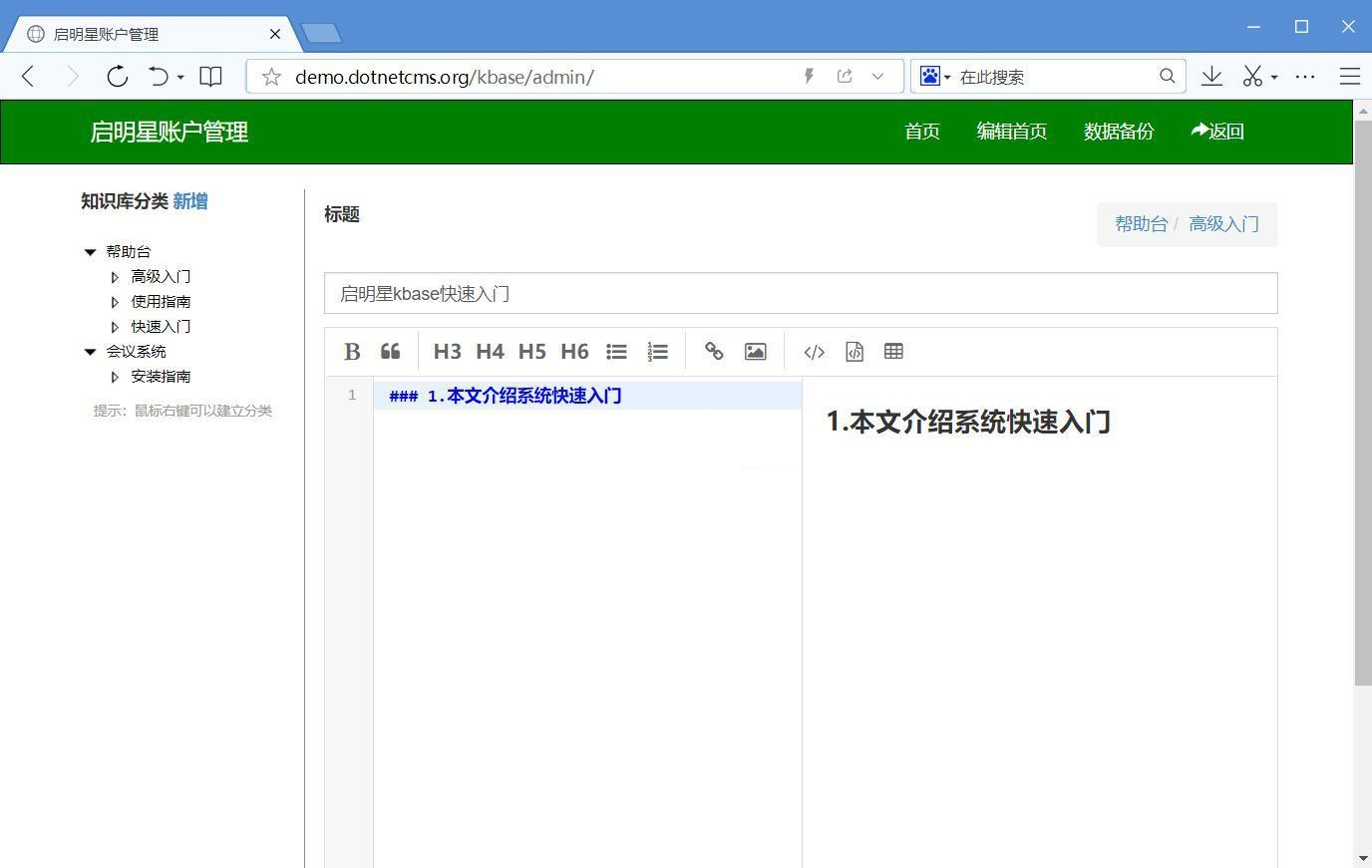Open the 数据备份 menu item
The image size is (1372, 868).
pos(1118,131)
